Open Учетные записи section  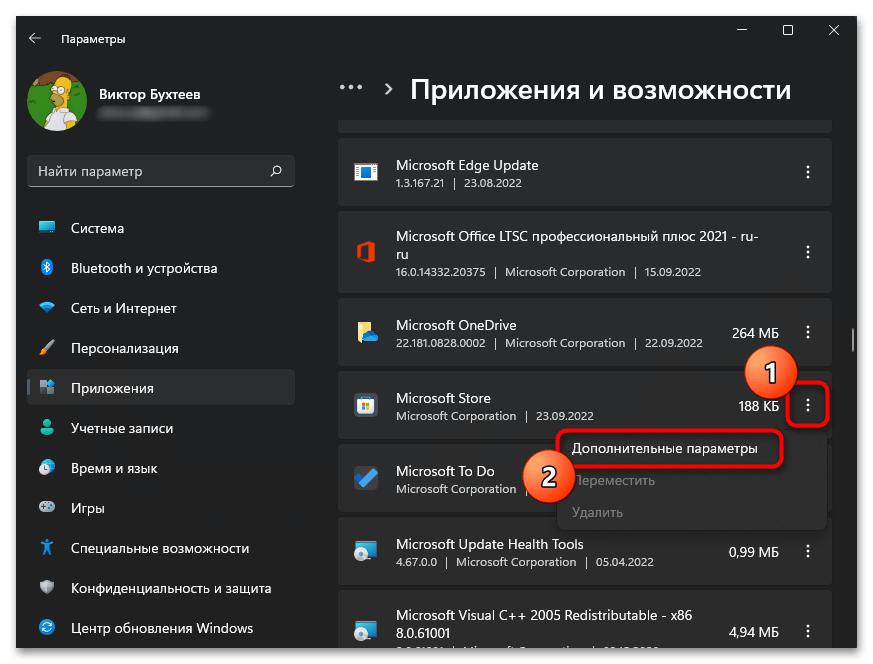[x=121, y=428]
